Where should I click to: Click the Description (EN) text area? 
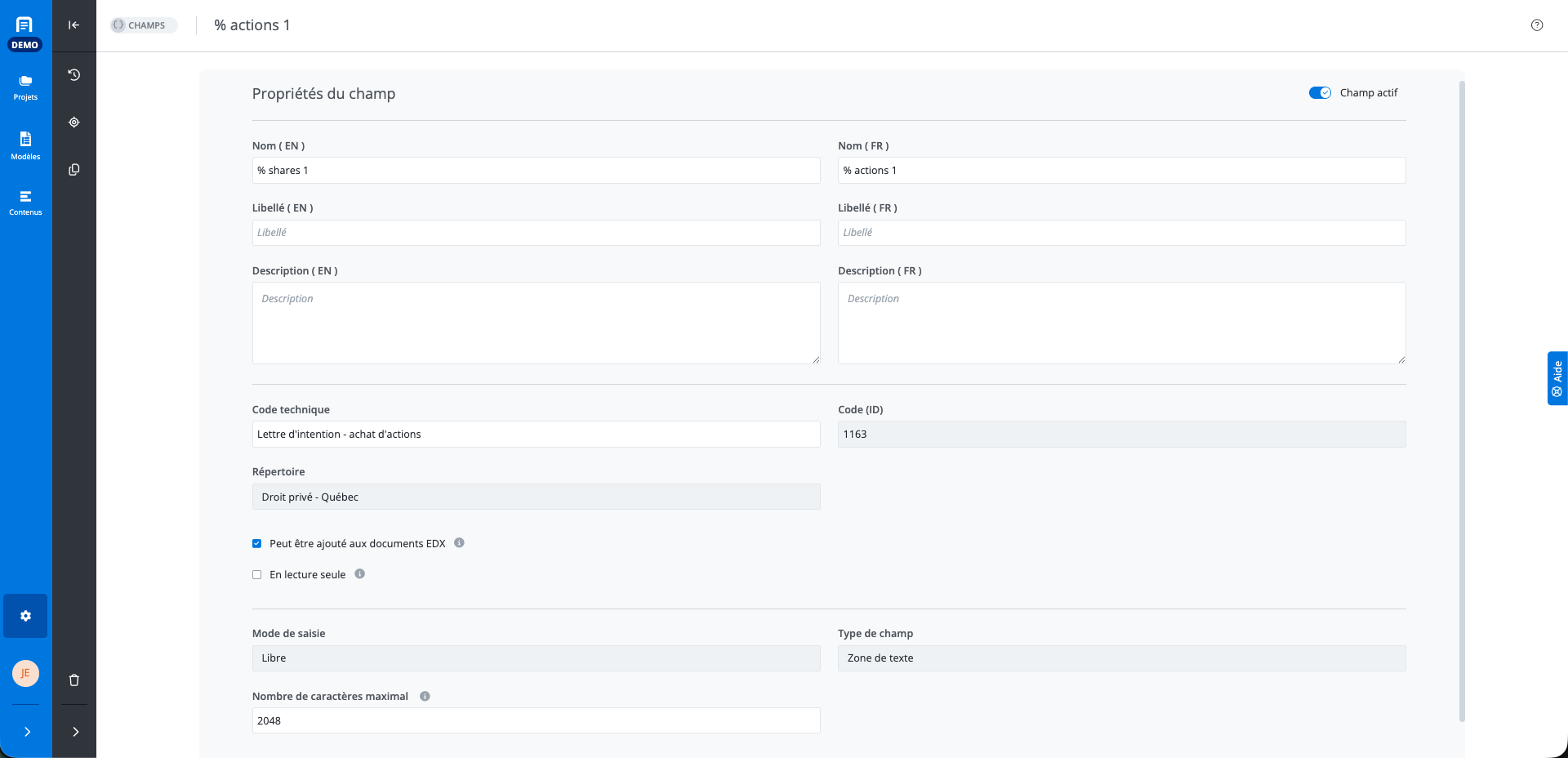coord(536,323)
